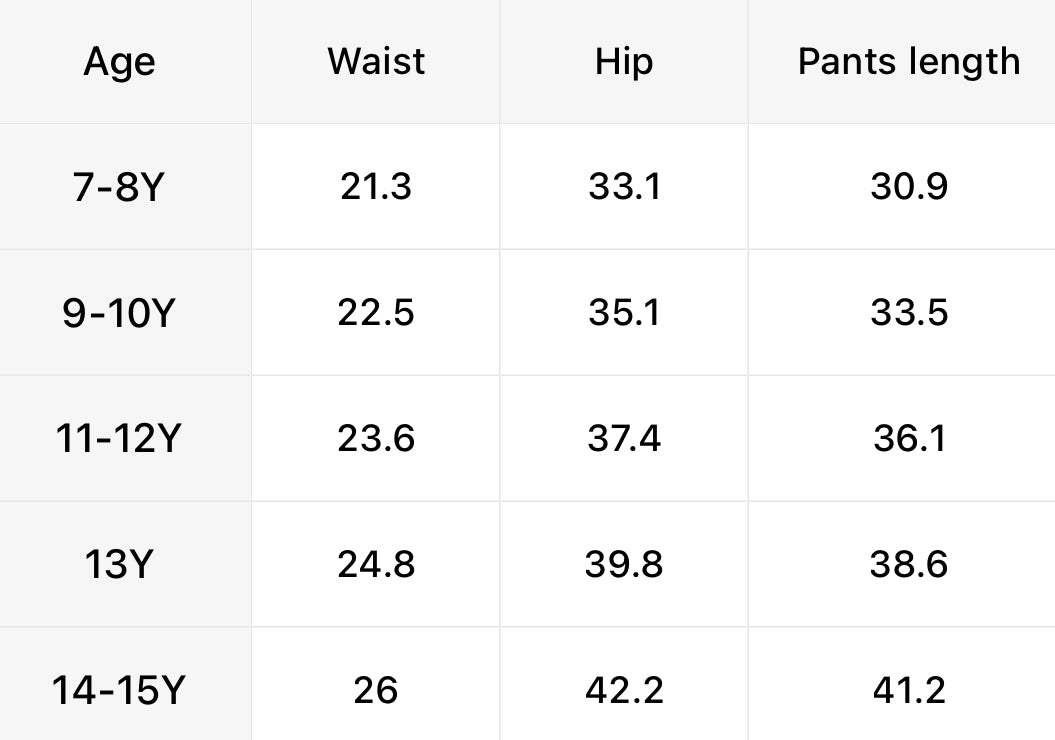The width and height of the screenshot is (1055, 740).
Task: Click pants length value 30.9
Action: tap(908, 187)
